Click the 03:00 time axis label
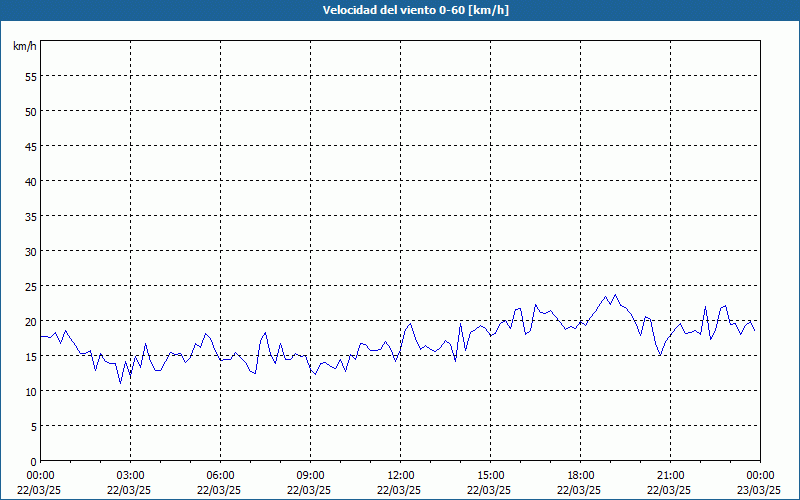Screen dimensions: 800x500 (x=130, y=476)
